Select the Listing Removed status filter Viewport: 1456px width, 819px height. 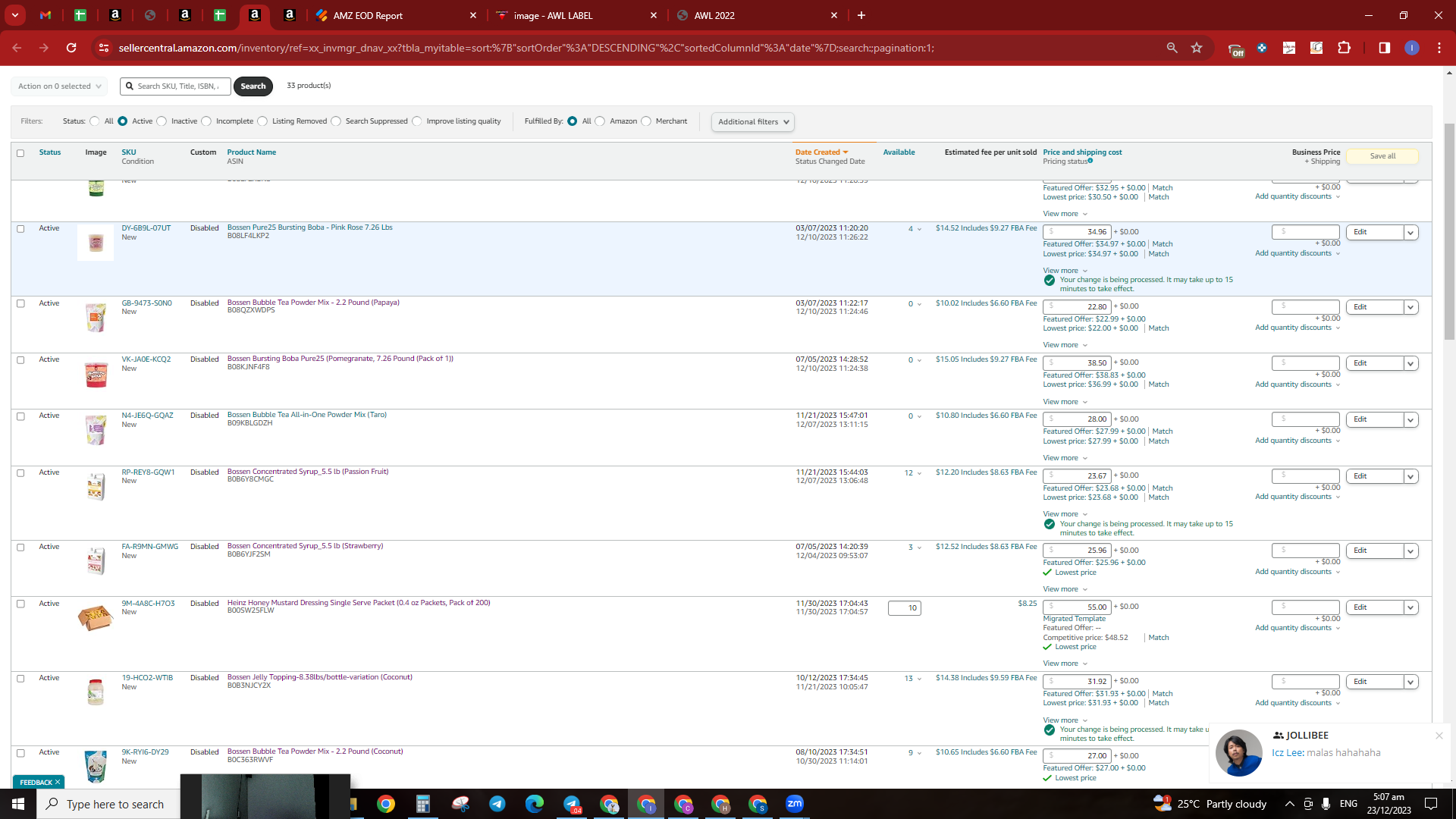(262, 121)
